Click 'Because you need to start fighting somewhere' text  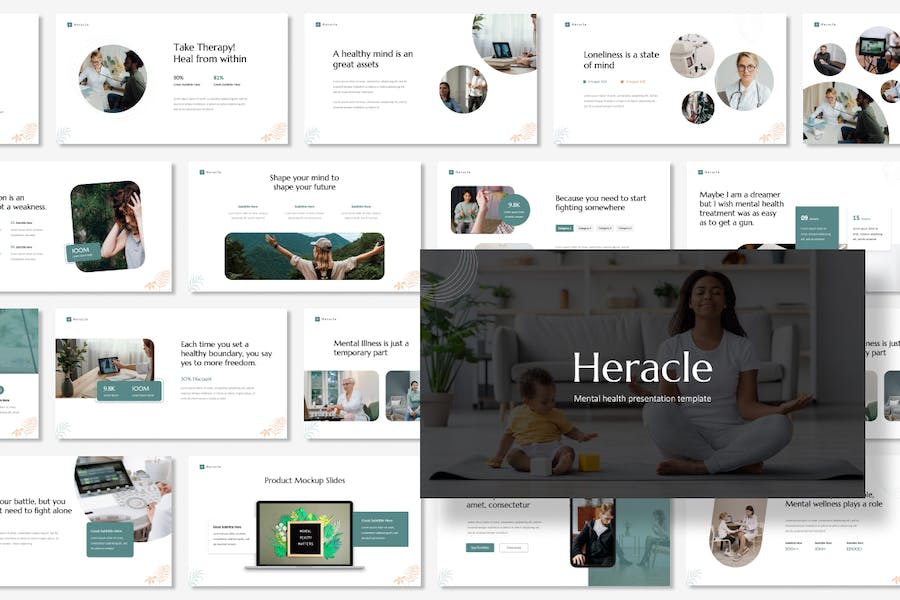[600, 202]
